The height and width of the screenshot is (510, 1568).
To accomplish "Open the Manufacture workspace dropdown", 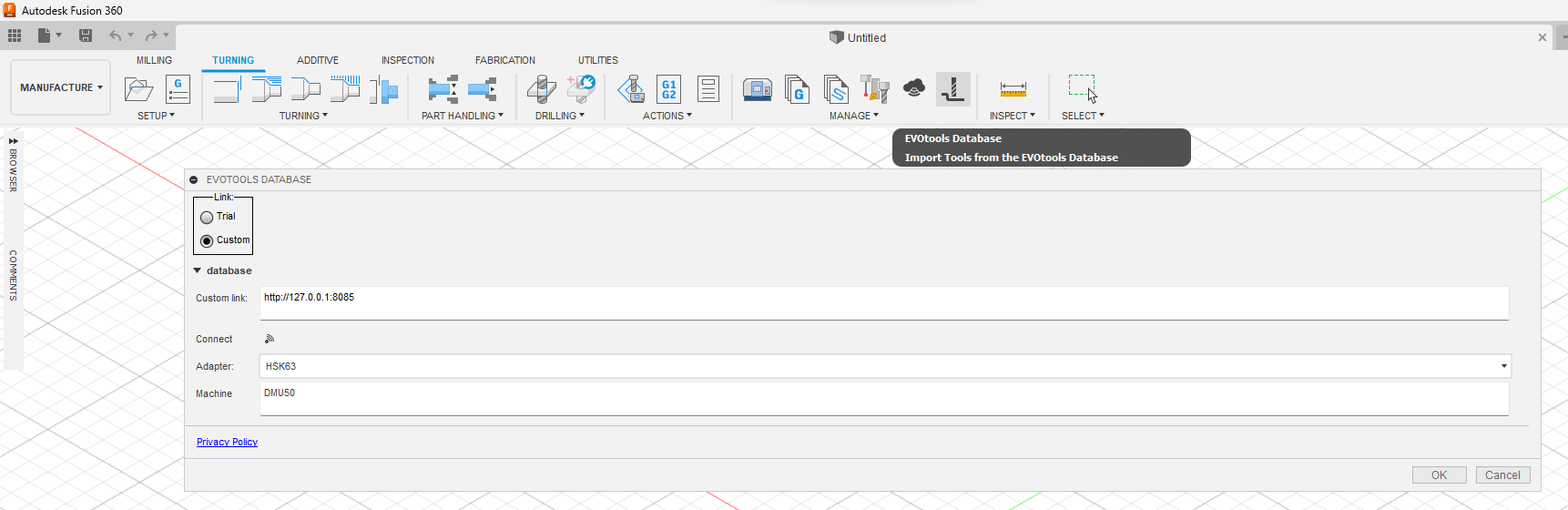I will click(61, 87).
